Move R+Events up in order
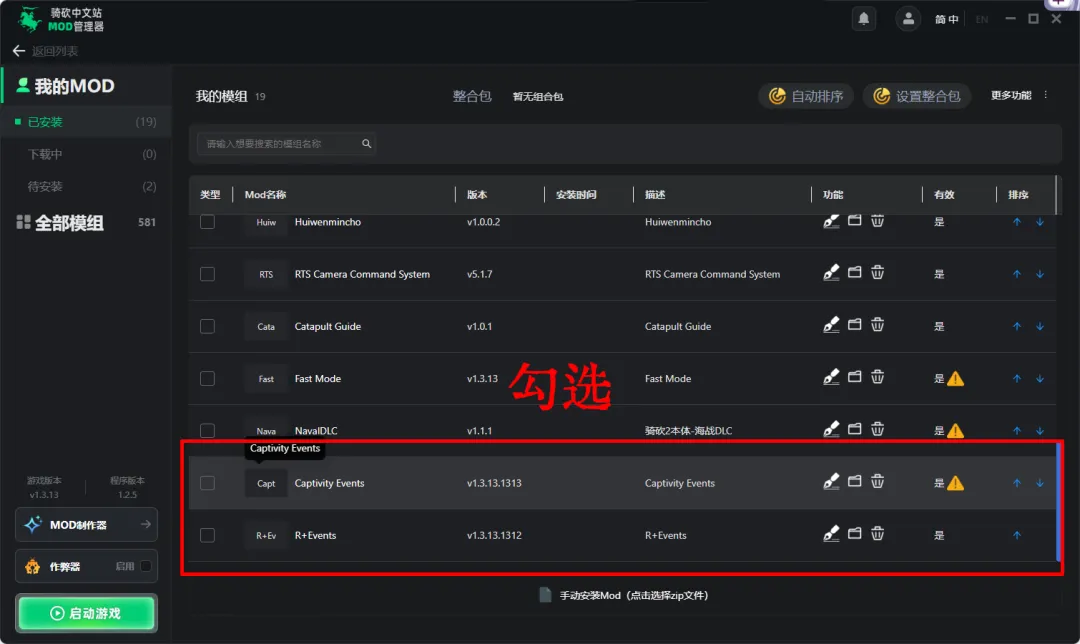 coord(1017,535)
